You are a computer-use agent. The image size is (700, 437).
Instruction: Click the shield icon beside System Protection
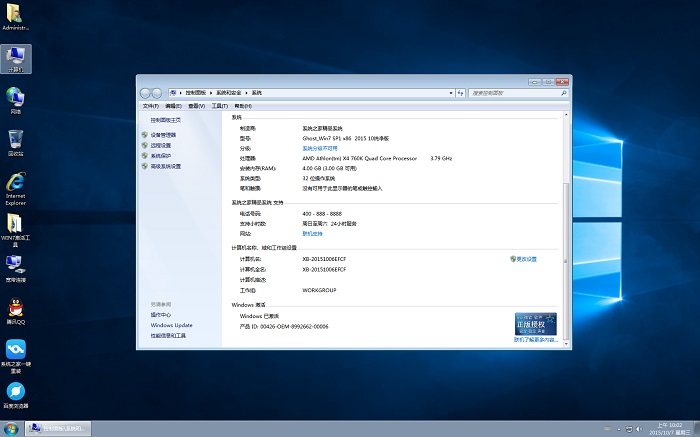pyautogui.click(x=145, y=156)
